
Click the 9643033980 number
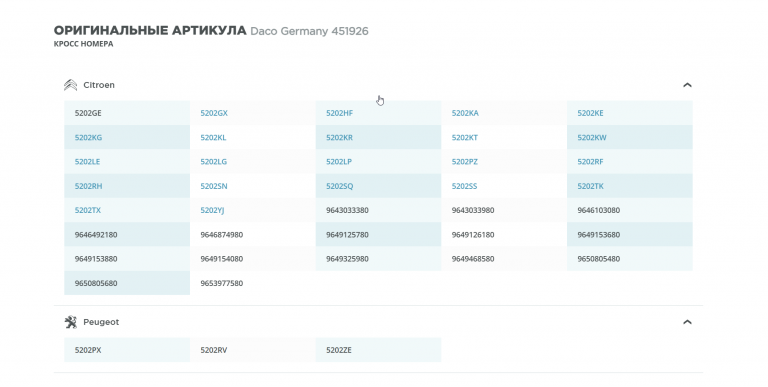click(x=473, y=210)
